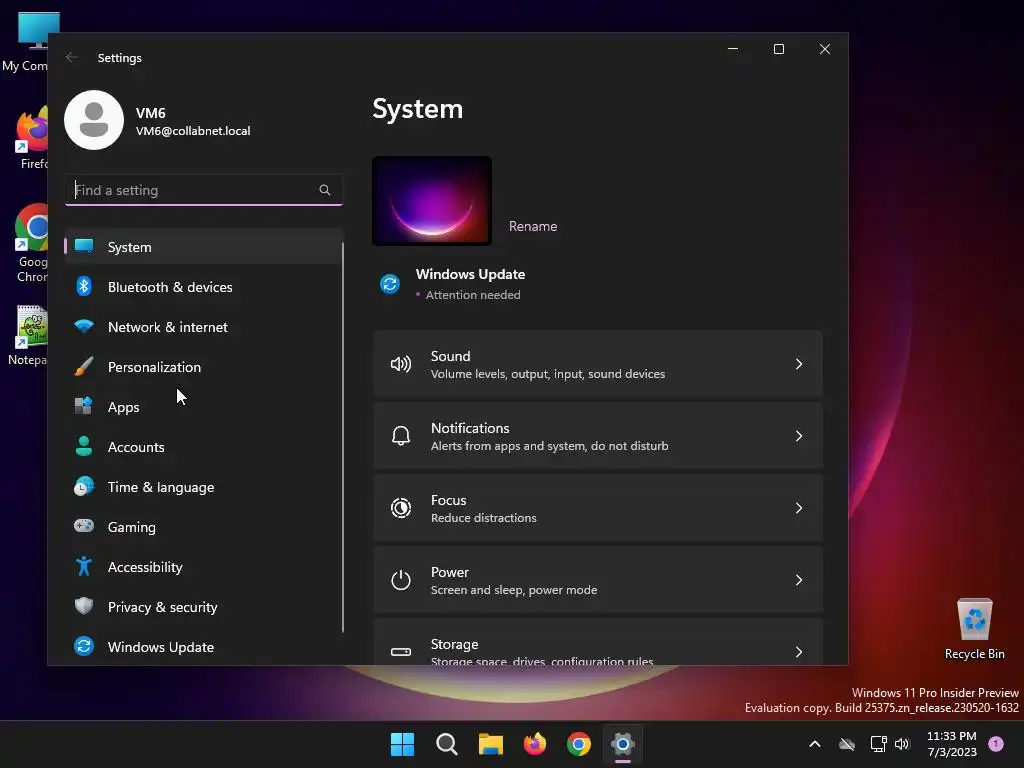The width and height of the screenshot is (1024, 768).
Task: Open Gaming settings label
Action: point(131,527)
